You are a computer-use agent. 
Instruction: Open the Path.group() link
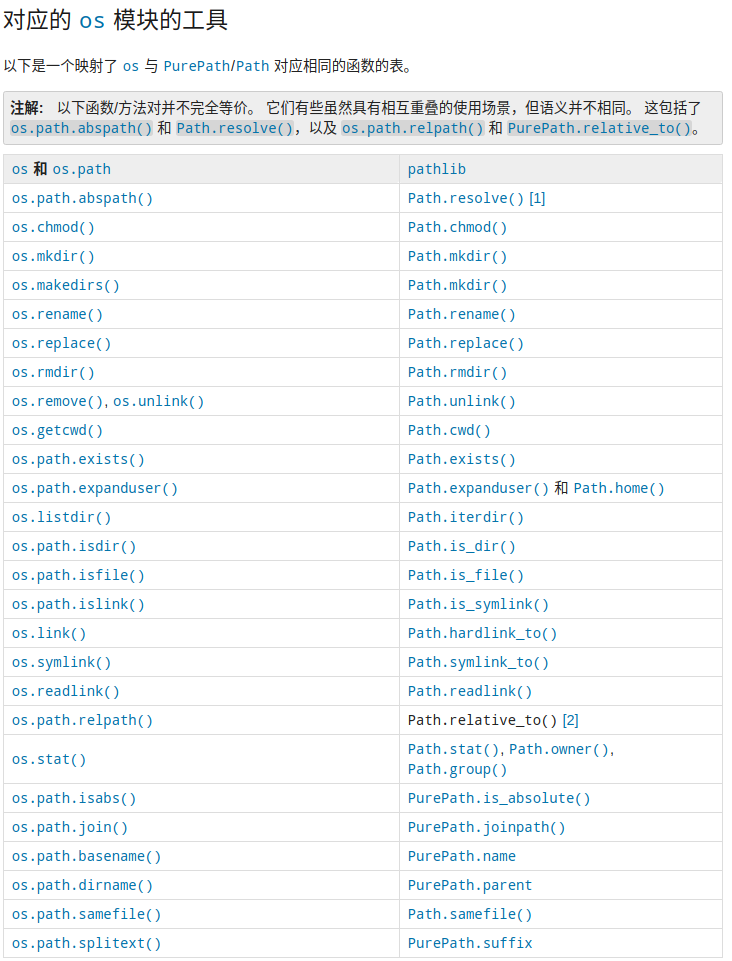pyautogui.click(x=457, y=769)
